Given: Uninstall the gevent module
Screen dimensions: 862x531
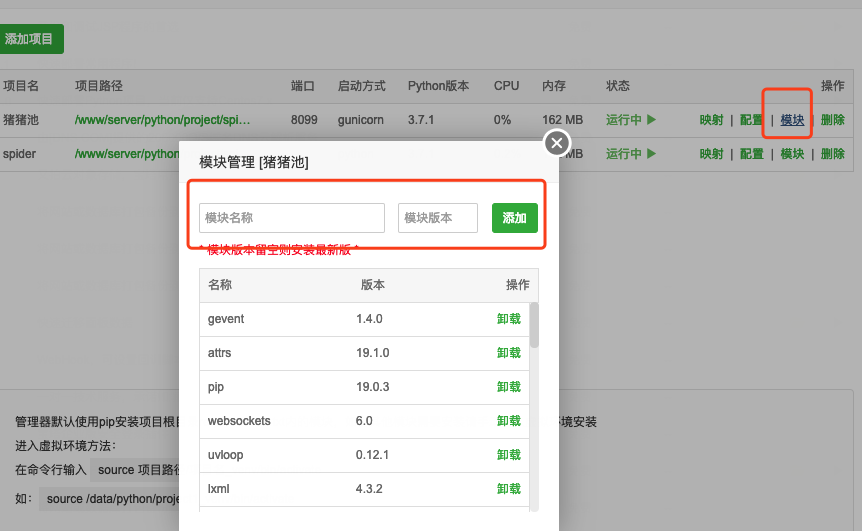Looking at the screenshot, I should [x=508, y=319].
